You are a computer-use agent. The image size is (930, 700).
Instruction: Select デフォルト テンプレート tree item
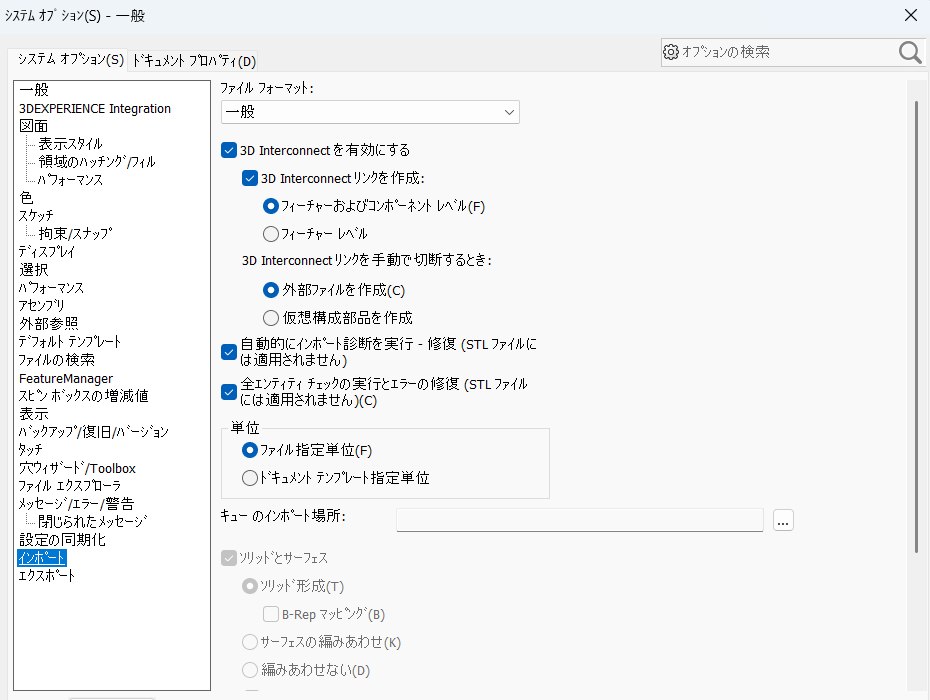(x=70, y=342)
